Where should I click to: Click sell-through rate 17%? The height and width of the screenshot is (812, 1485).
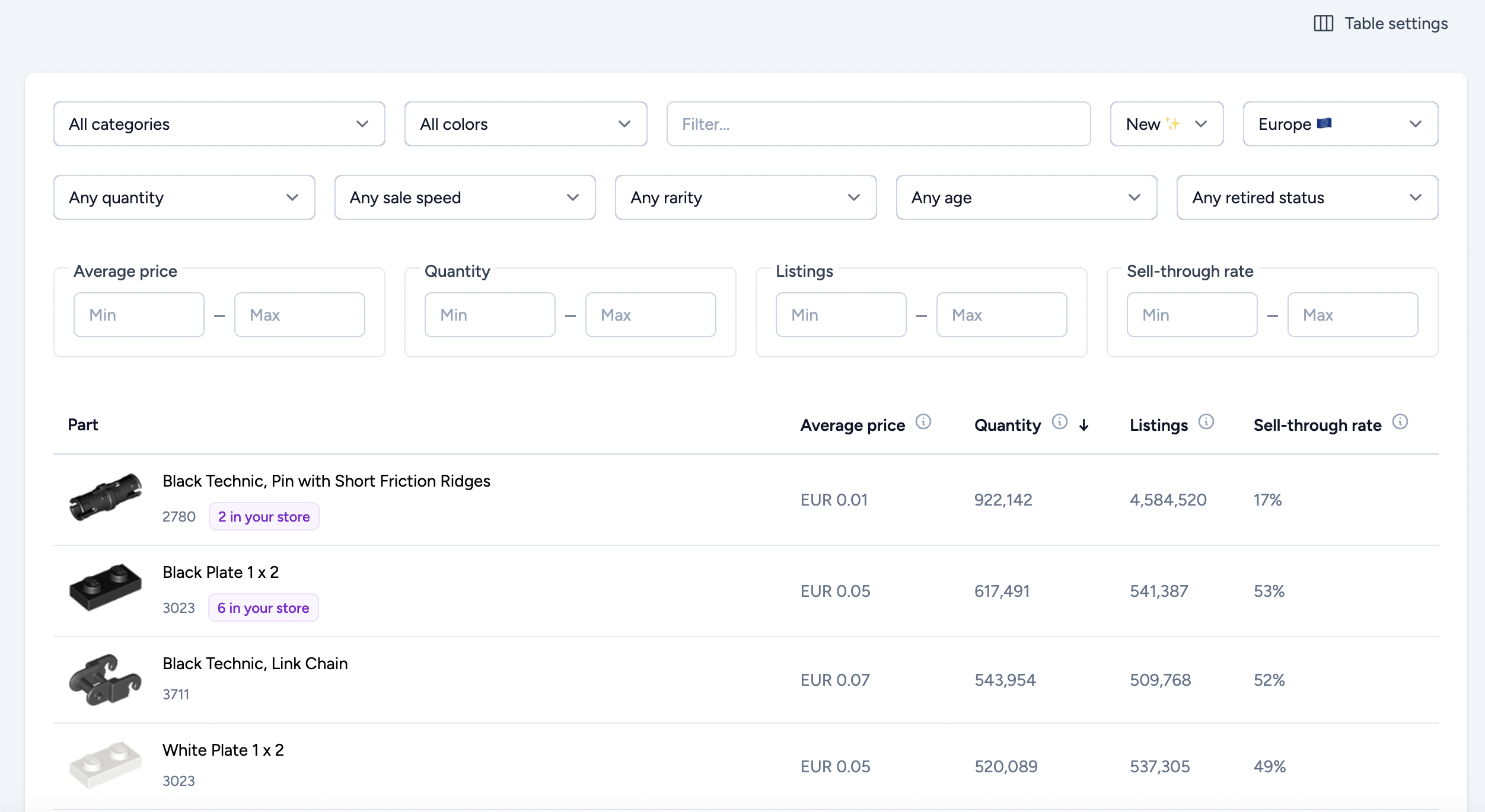click(x=1267, y=500)
